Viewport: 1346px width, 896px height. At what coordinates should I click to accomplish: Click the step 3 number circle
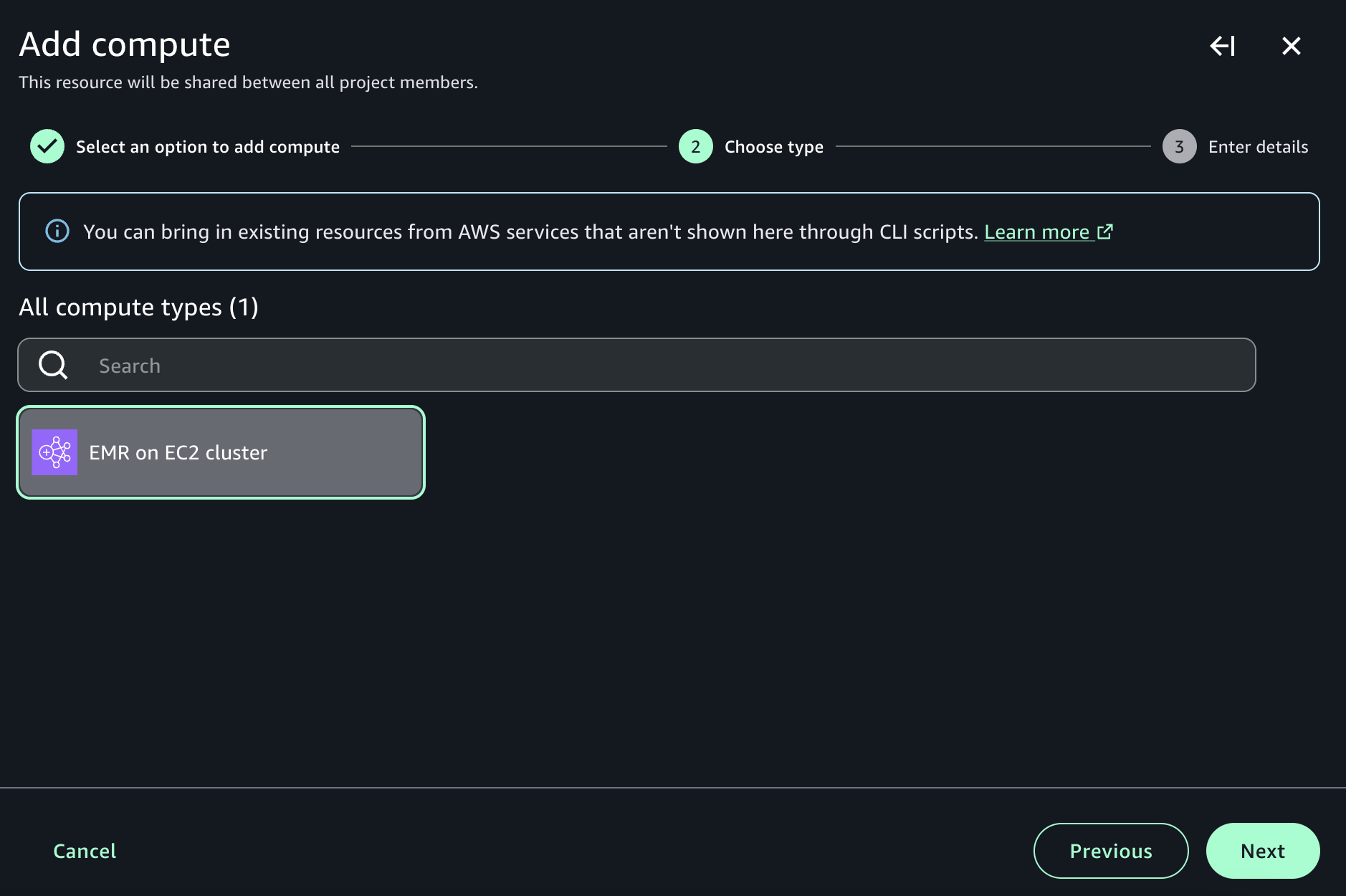click(1179, 147)
